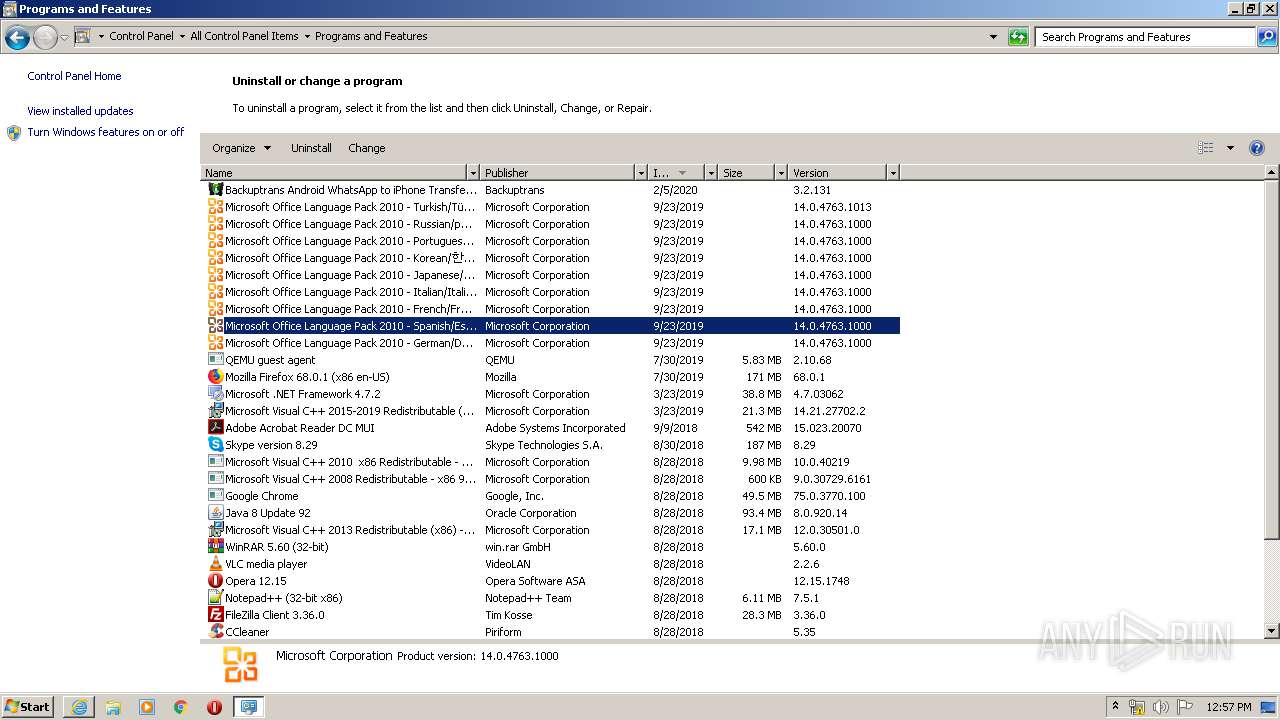Expand the Control Panel breadcrumb arrow
The width and height of the screenshot is (1280, 720).
pyautogui.click(x=182, y=36)
